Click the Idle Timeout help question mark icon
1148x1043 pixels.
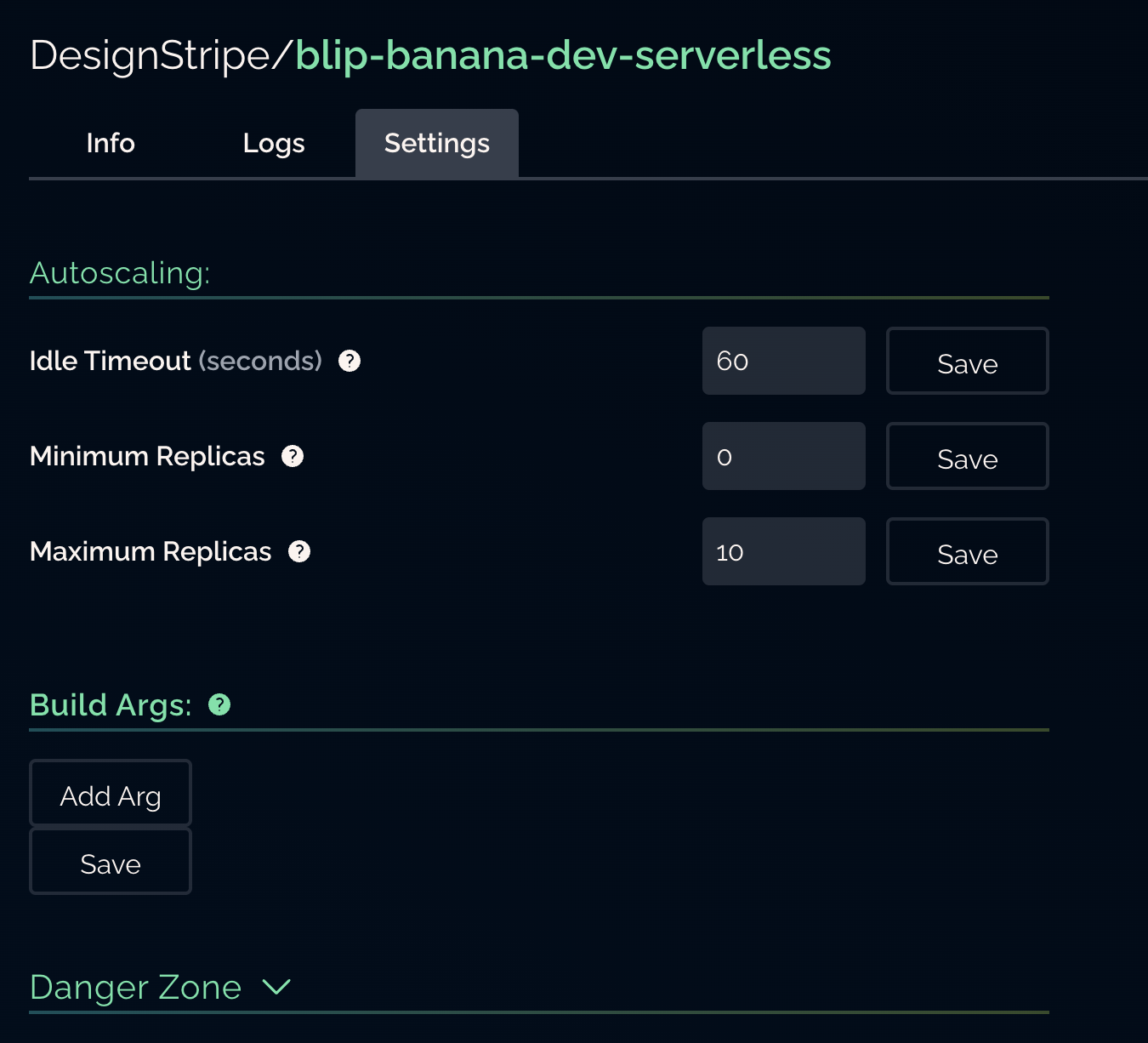point(350,361)
